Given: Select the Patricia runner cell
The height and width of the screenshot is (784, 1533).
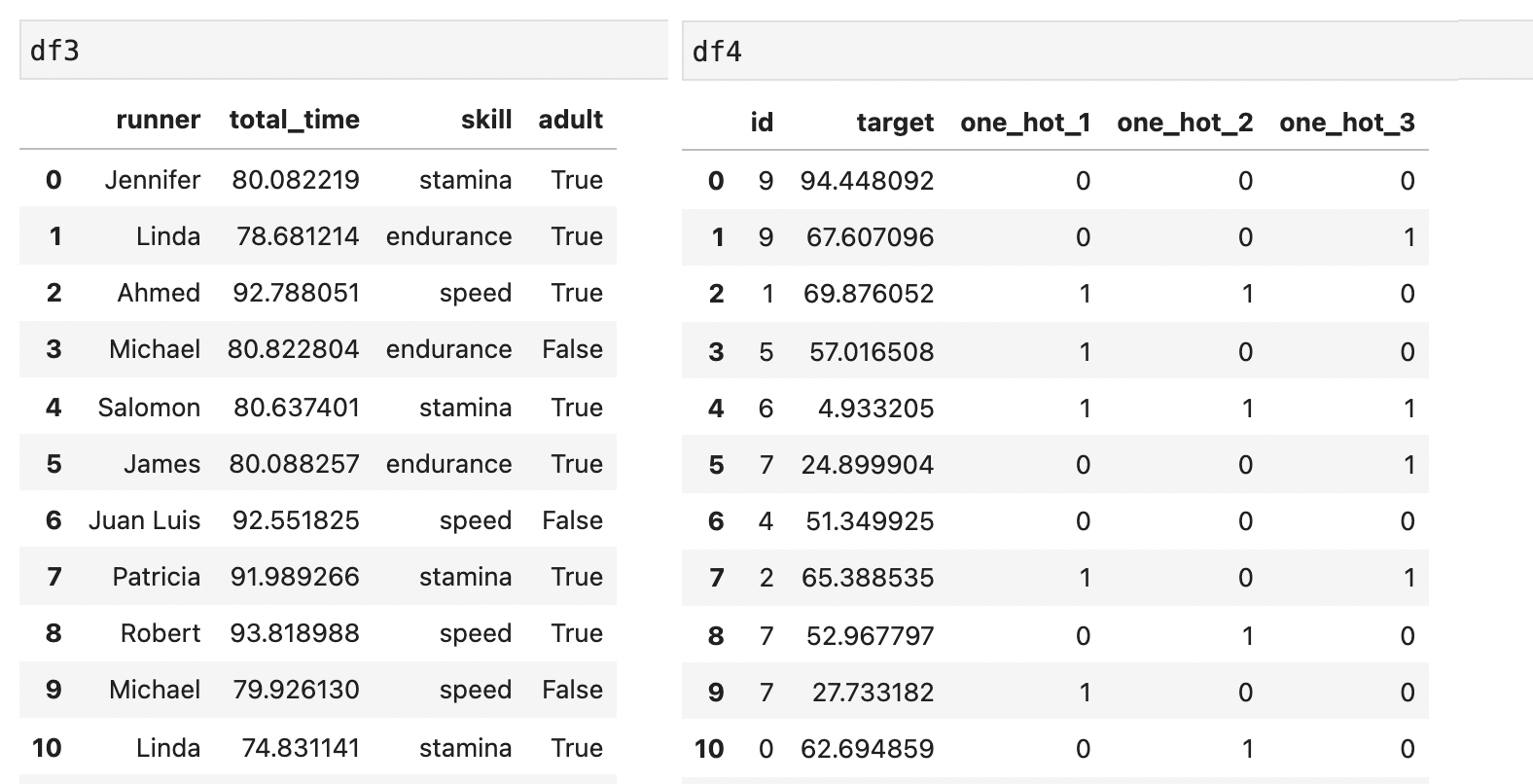Looking at the screenshot, I should tap(156, 577).
